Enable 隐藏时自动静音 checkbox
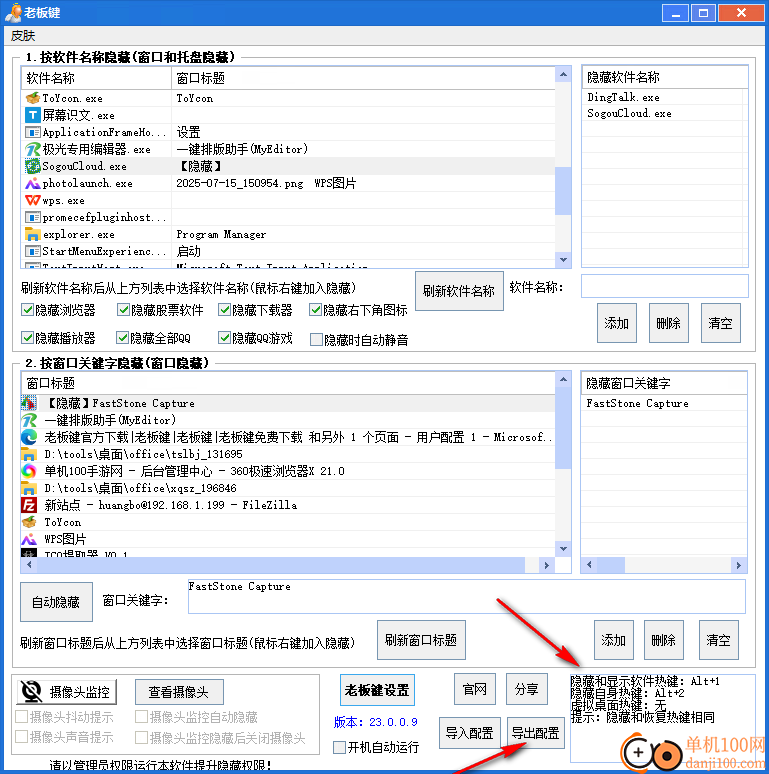The image size is (769, 774). pos(316,340)
